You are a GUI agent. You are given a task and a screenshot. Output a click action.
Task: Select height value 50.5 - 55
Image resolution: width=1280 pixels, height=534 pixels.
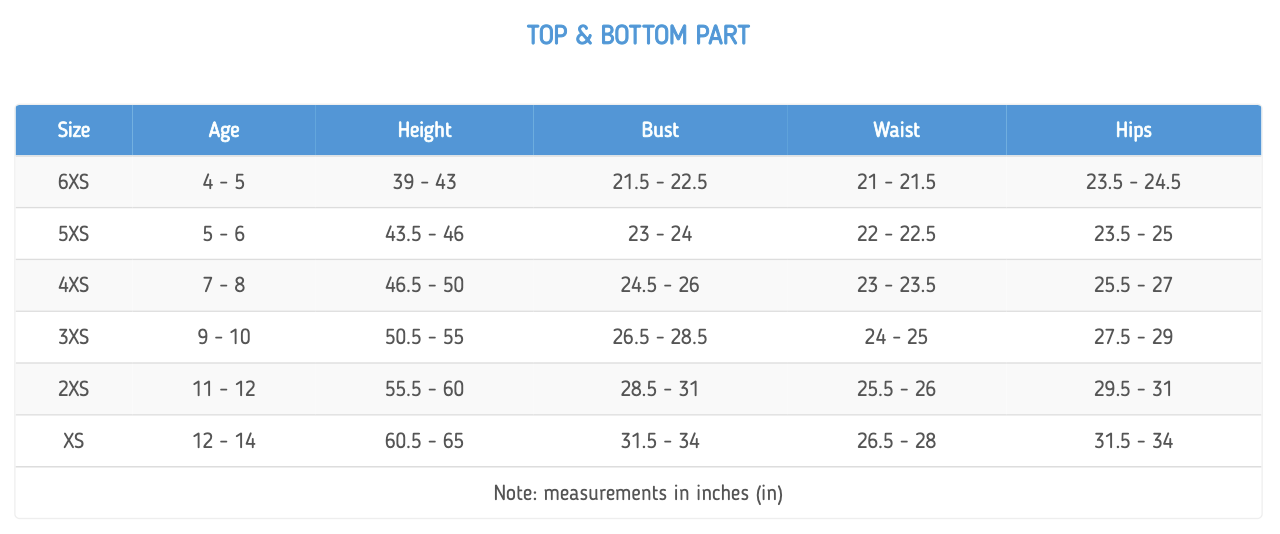pos(425,337)
